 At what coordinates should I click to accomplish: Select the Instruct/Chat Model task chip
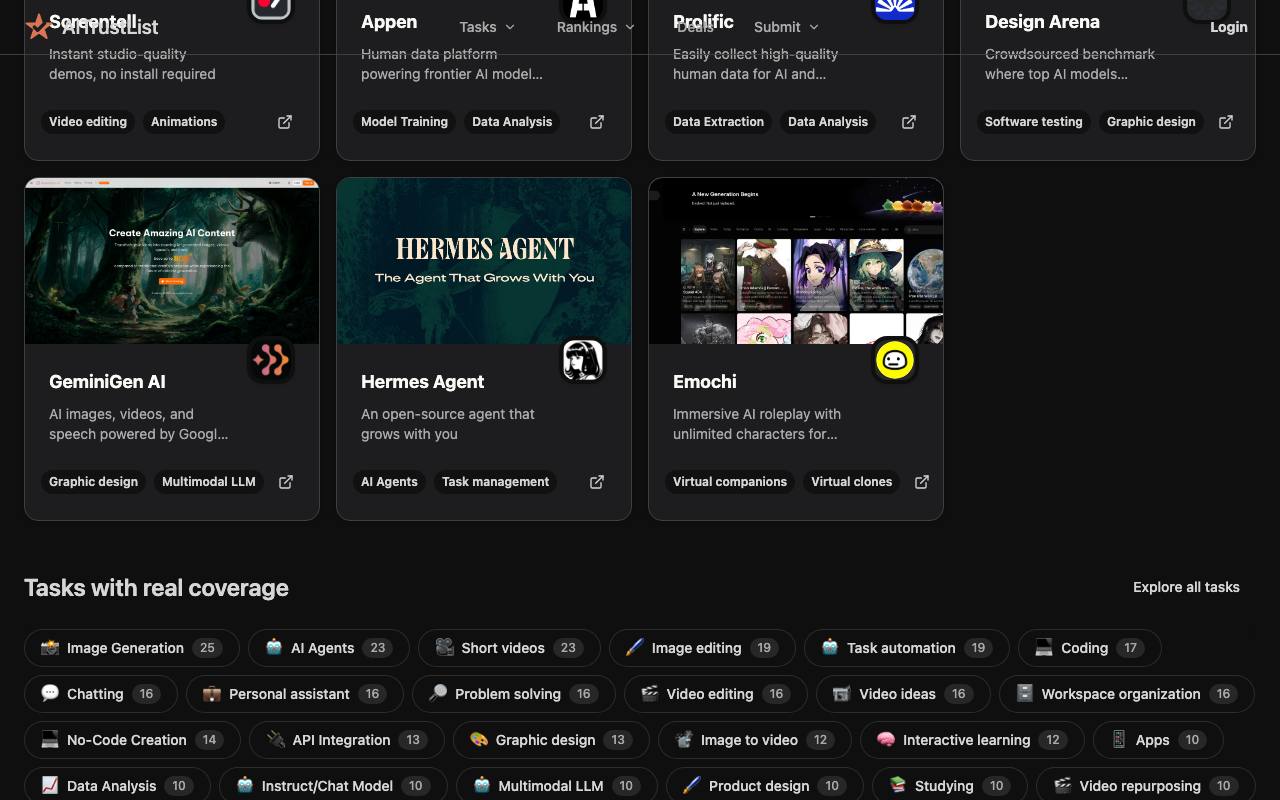coord(333,786)
